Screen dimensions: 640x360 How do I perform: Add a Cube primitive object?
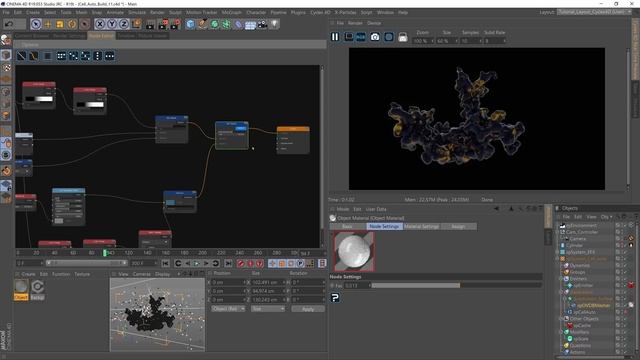pyautogui.click(x=190, y=24)
